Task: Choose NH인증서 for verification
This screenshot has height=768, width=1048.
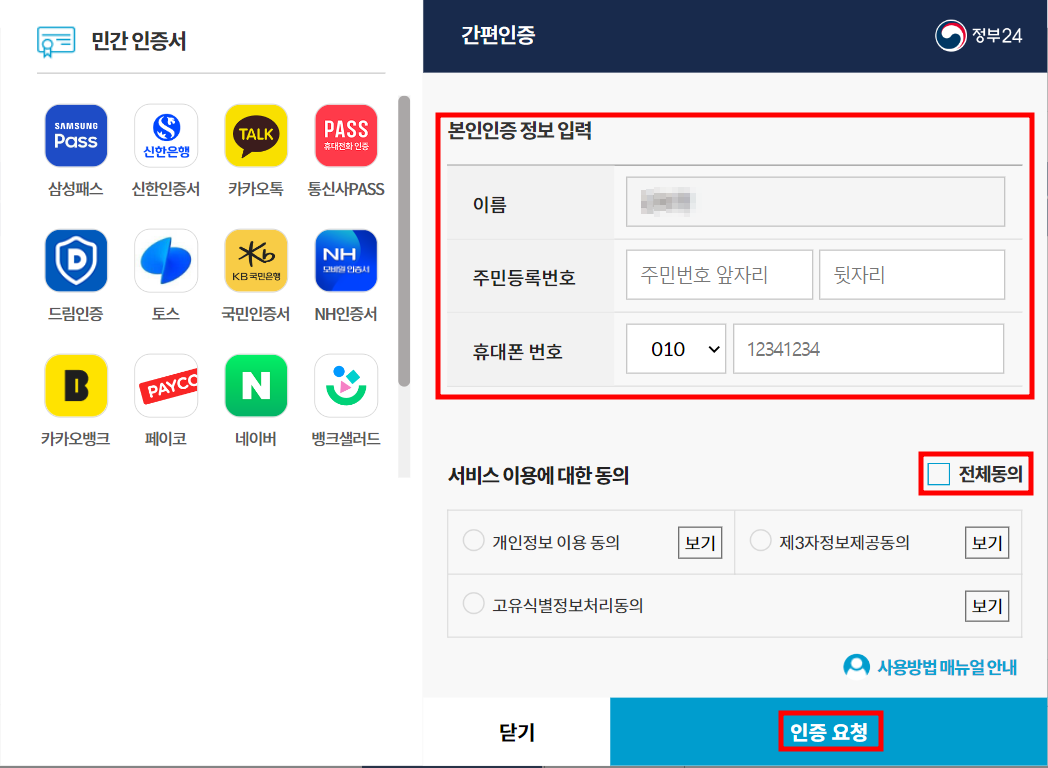Action: [346, 259]
